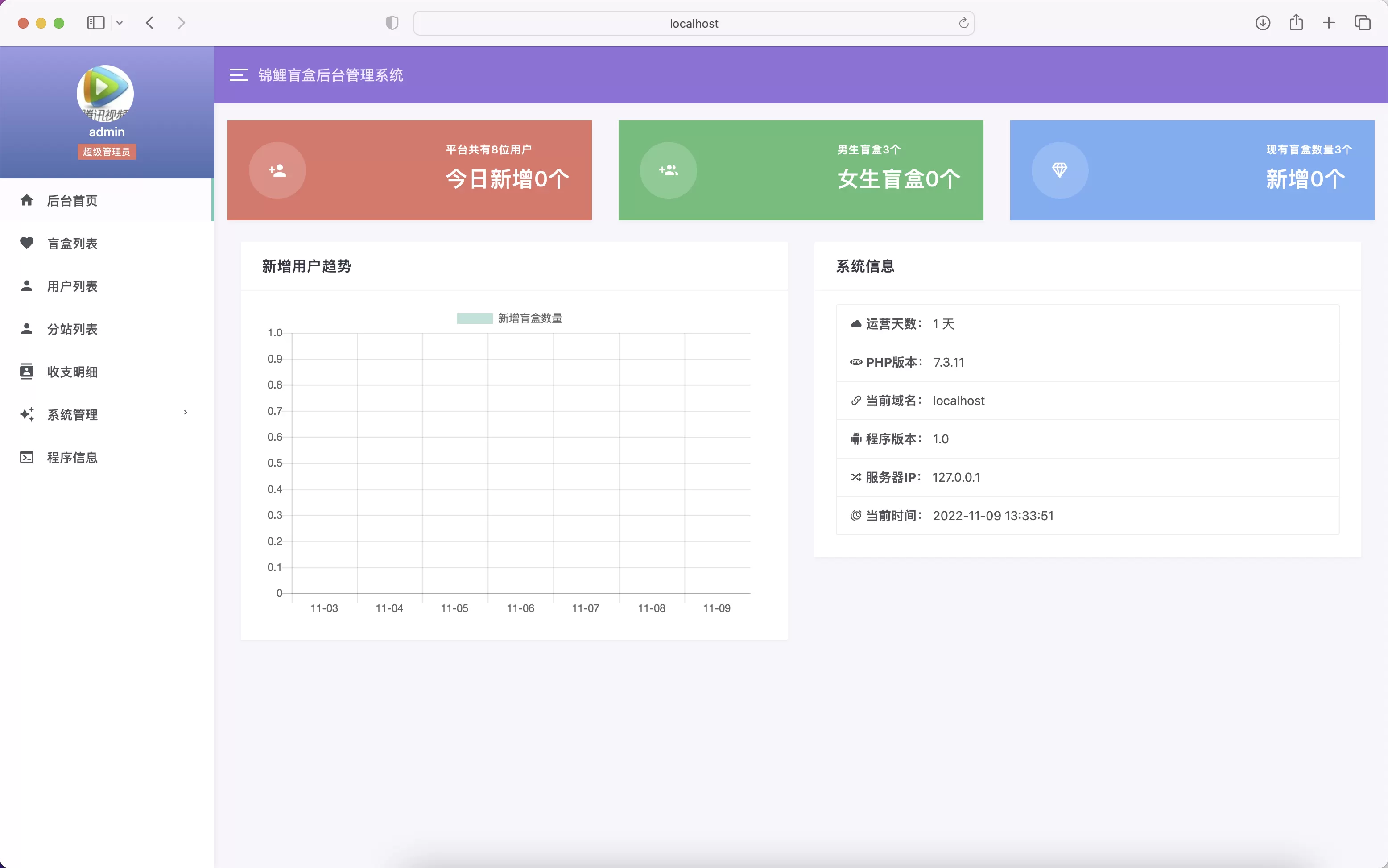1388x868 pixels.
Task: Click the 男生盲盒3个 text
Action: (869, 149)
